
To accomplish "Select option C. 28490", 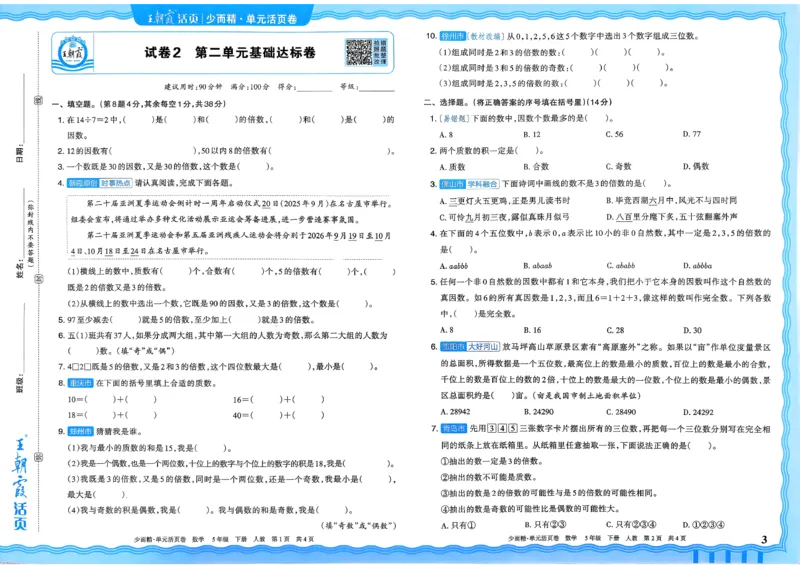I will [x=621, y=412].
